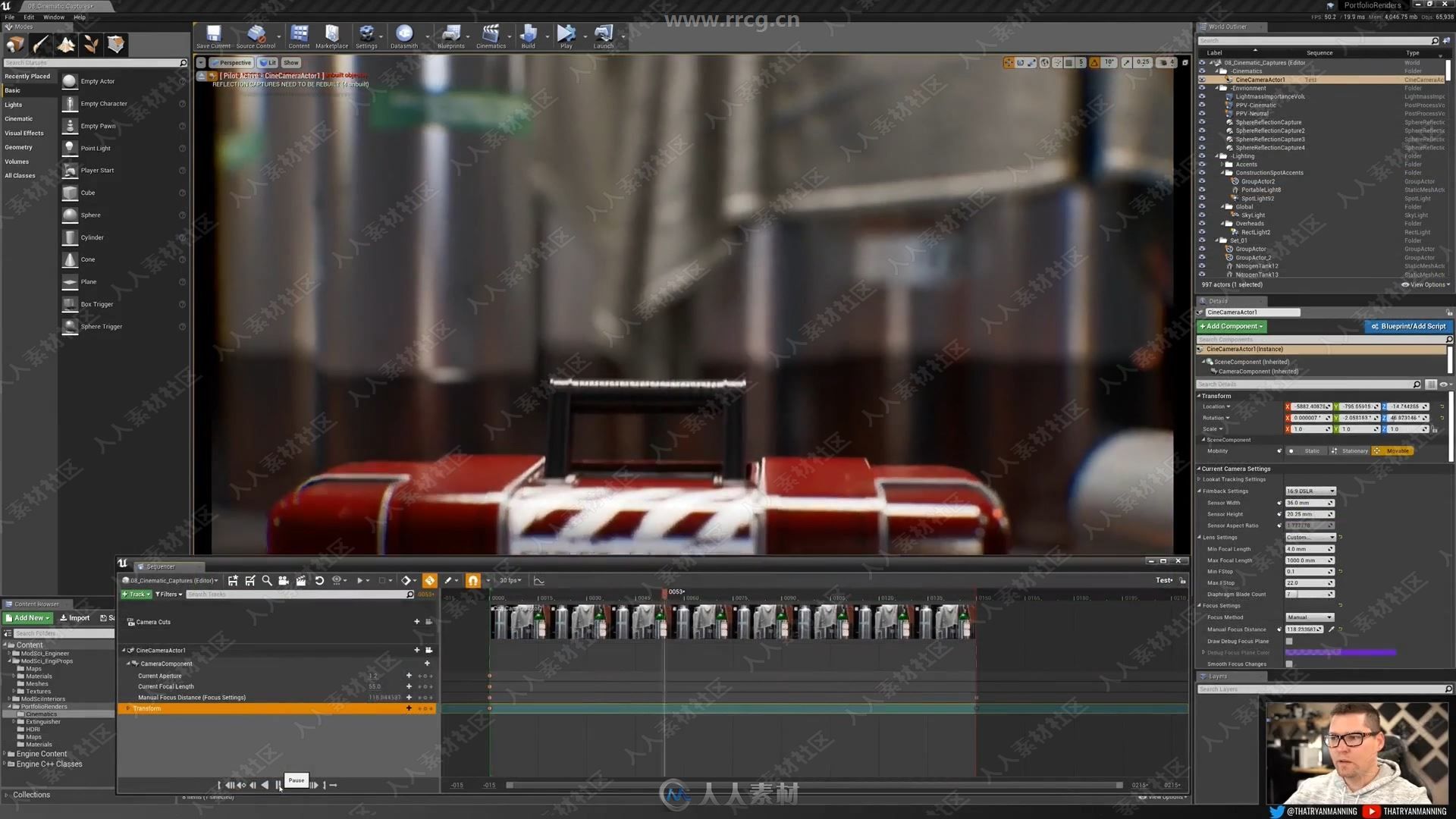Viewport: 1456px width, 819px height.
Task: Open the Help menu
Action: (80, 17)
